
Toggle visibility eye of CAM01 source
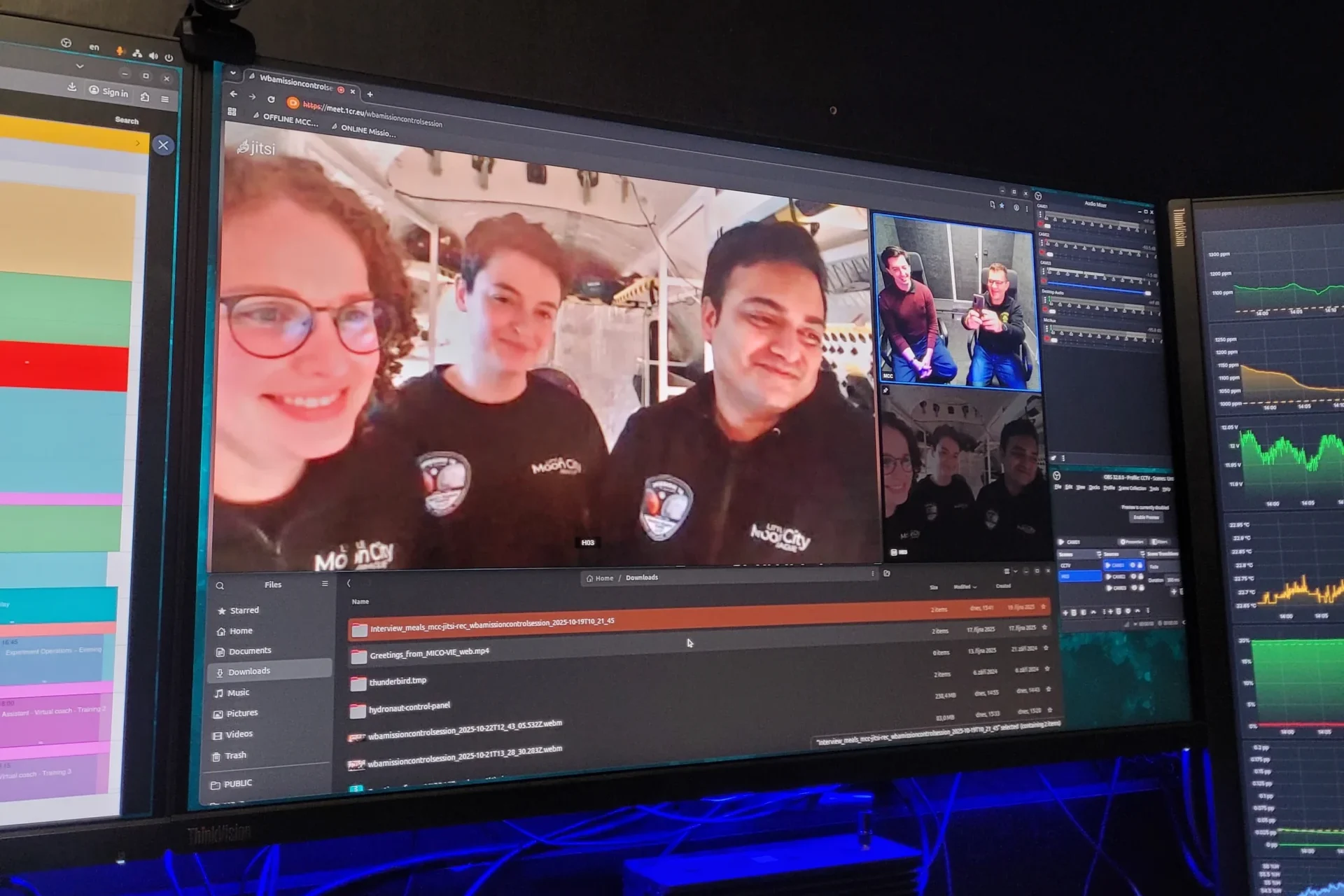[x=1132, y=565]
